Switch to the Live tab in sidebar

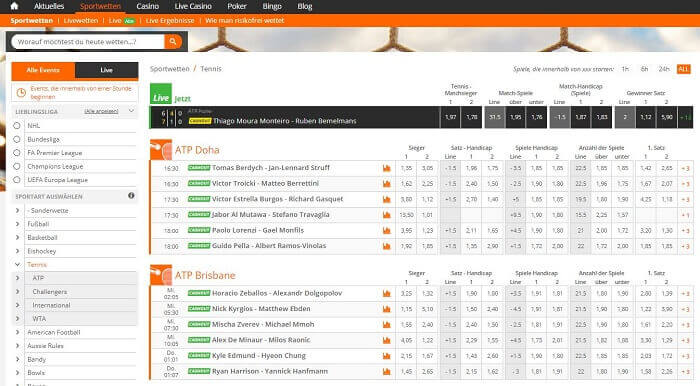107,71
